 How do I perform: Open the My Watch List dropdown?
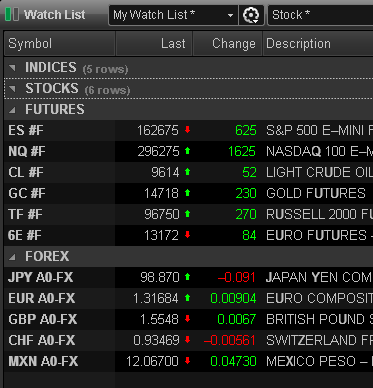coord(173,15)
